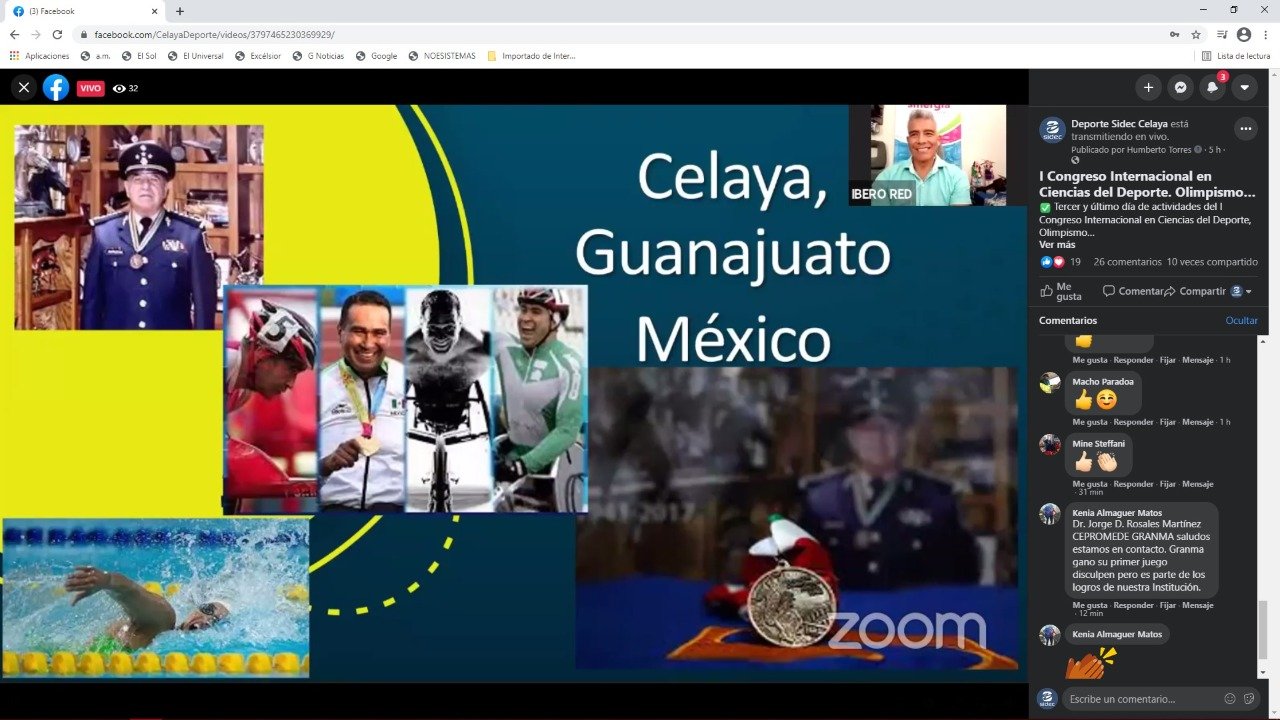Open the notifications bell
The image size is (1280, 720).
pos(1212,88)
